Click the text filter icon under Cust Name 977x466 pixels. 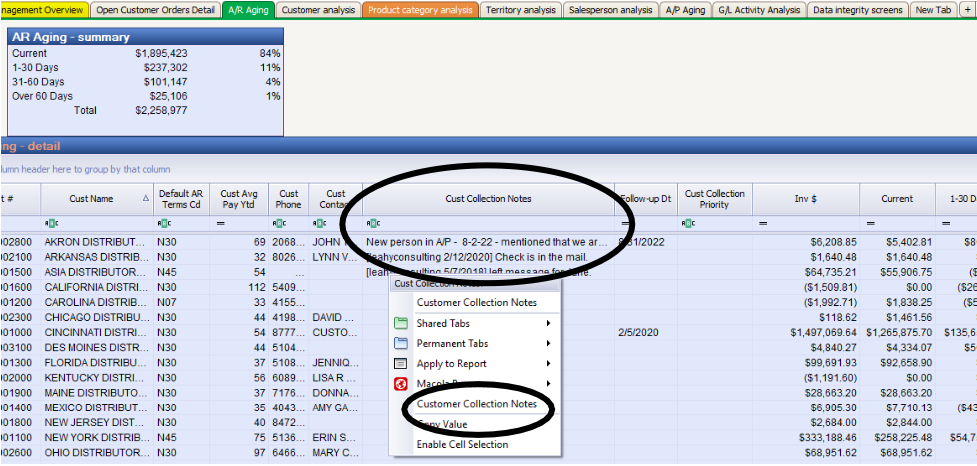50,223
